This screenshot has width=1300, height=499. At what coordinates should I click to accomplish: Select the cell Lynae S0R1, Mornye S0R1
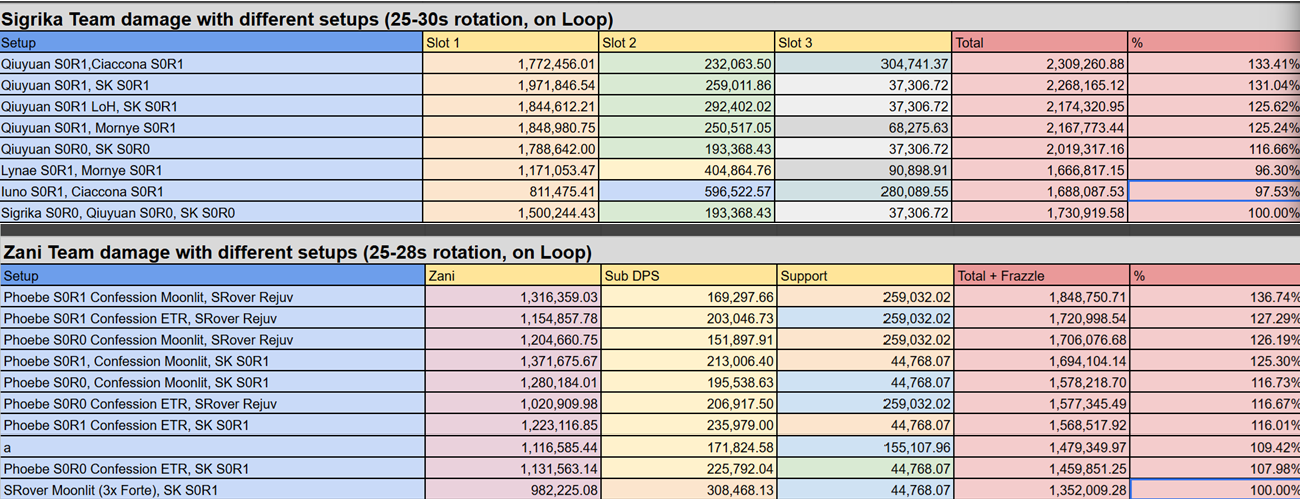pos(211,170)
